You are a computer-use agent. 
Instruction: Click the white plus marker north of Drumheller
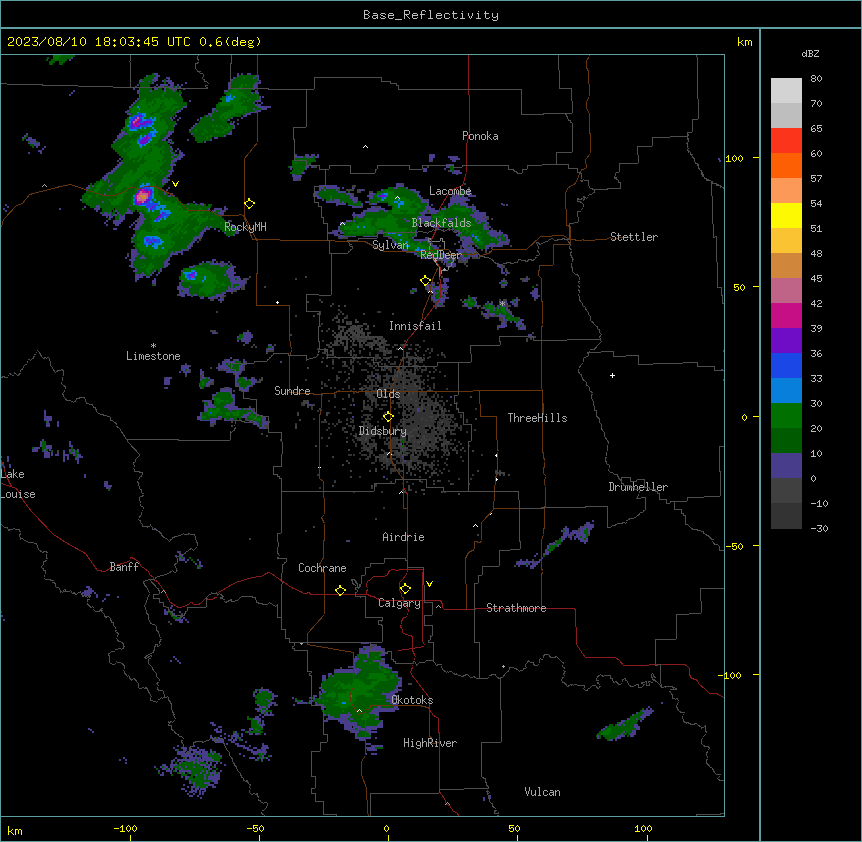[612, 375]
